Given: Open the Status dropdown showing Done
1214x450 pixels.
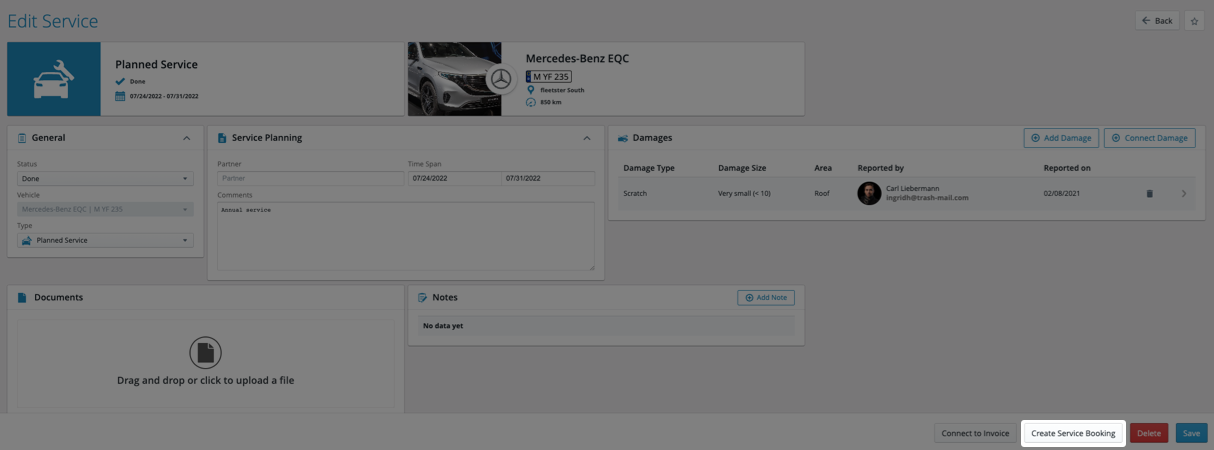Looking at the screenshot, I should (x=105, y=179).
